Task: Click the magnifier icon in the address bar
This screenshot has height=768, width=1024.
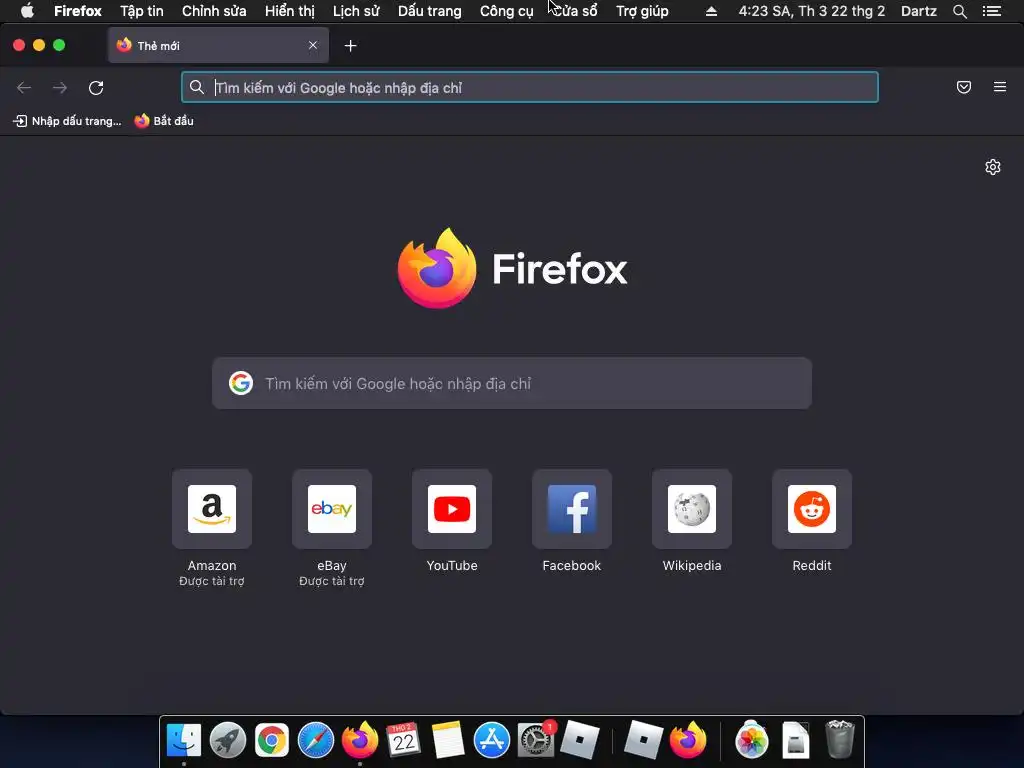Action: click(x=197, y=87)
